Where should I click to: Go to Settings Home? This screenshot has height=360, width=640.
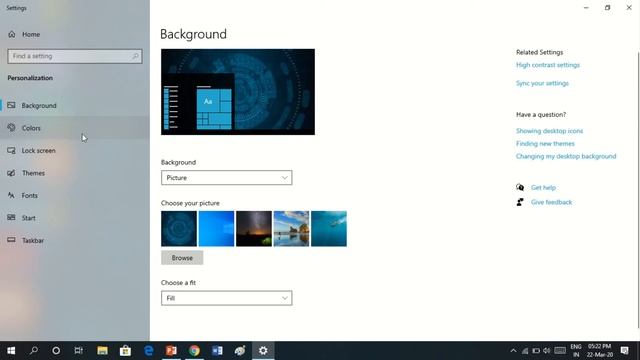click(x=31, y=34)
